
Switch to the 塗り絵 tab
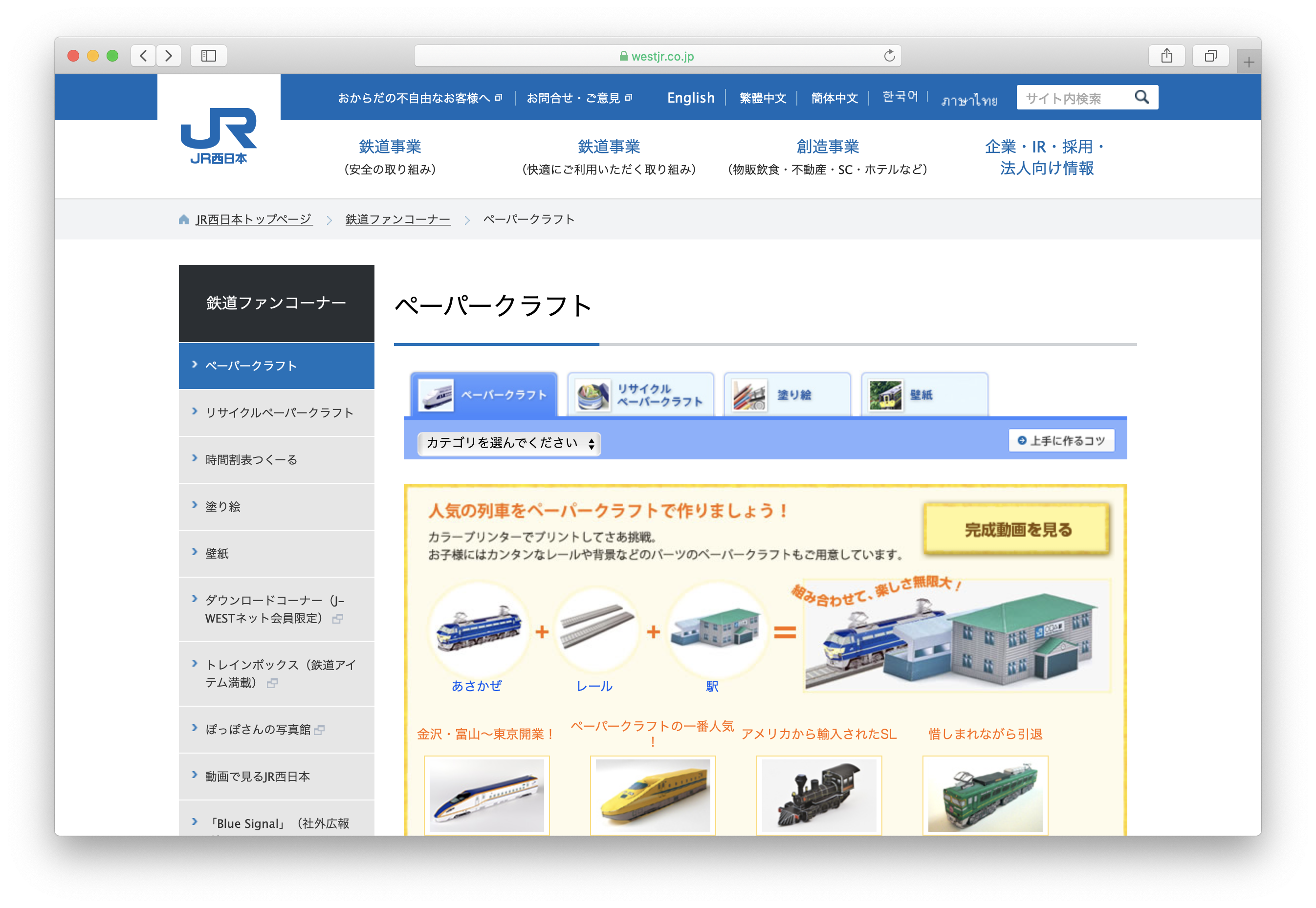point(788,395)
